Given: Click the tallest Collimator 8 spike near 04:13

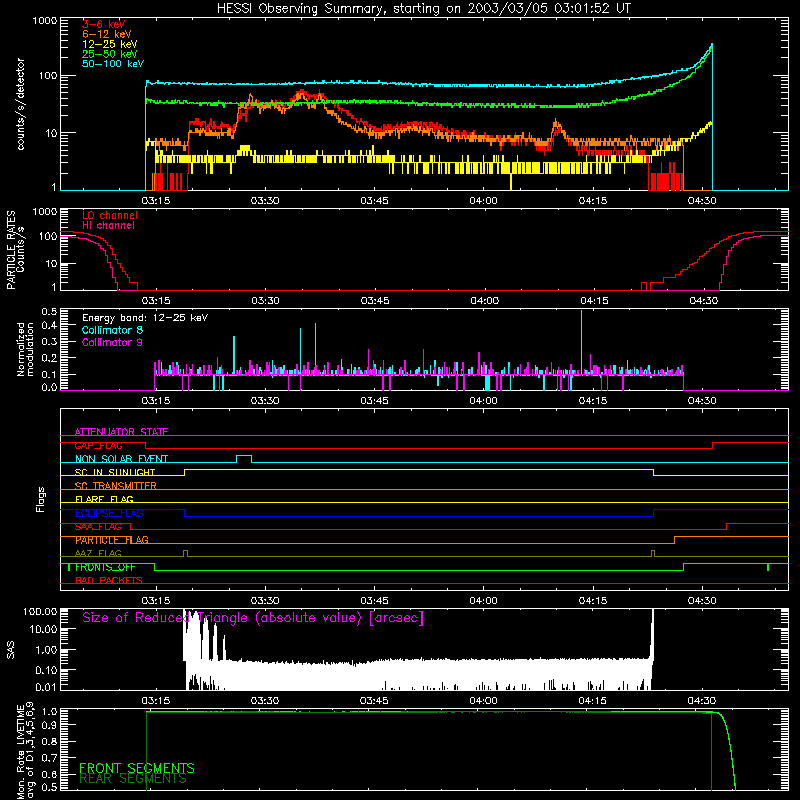Looking at the screenshot, I should [581, 342].
